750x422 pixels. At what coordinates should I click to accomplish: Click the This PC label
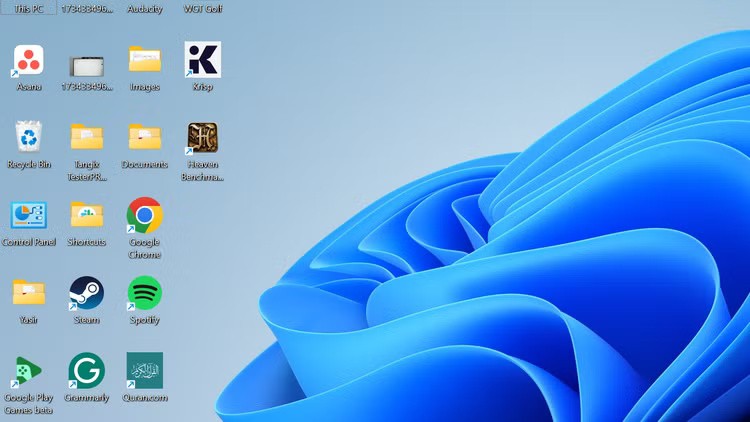point(29,9)
